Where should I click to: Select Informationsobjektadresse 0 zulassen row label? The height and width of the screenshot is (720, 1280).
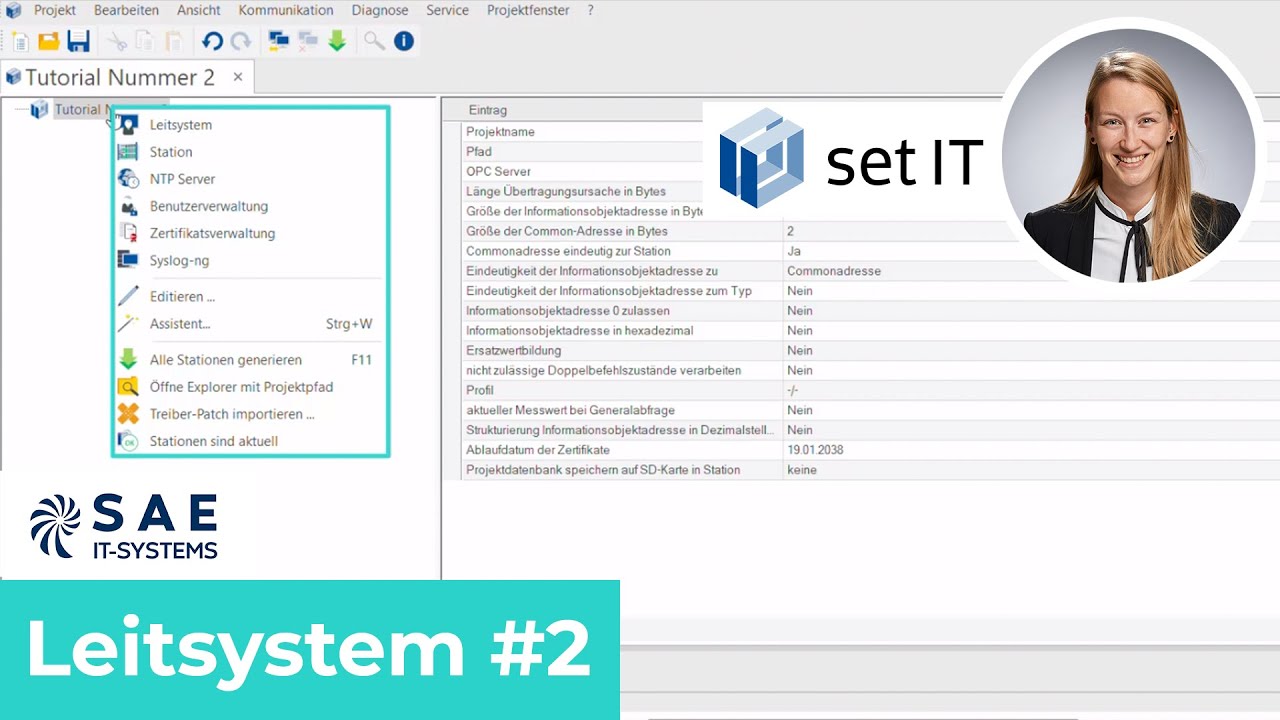click(568, 311)
